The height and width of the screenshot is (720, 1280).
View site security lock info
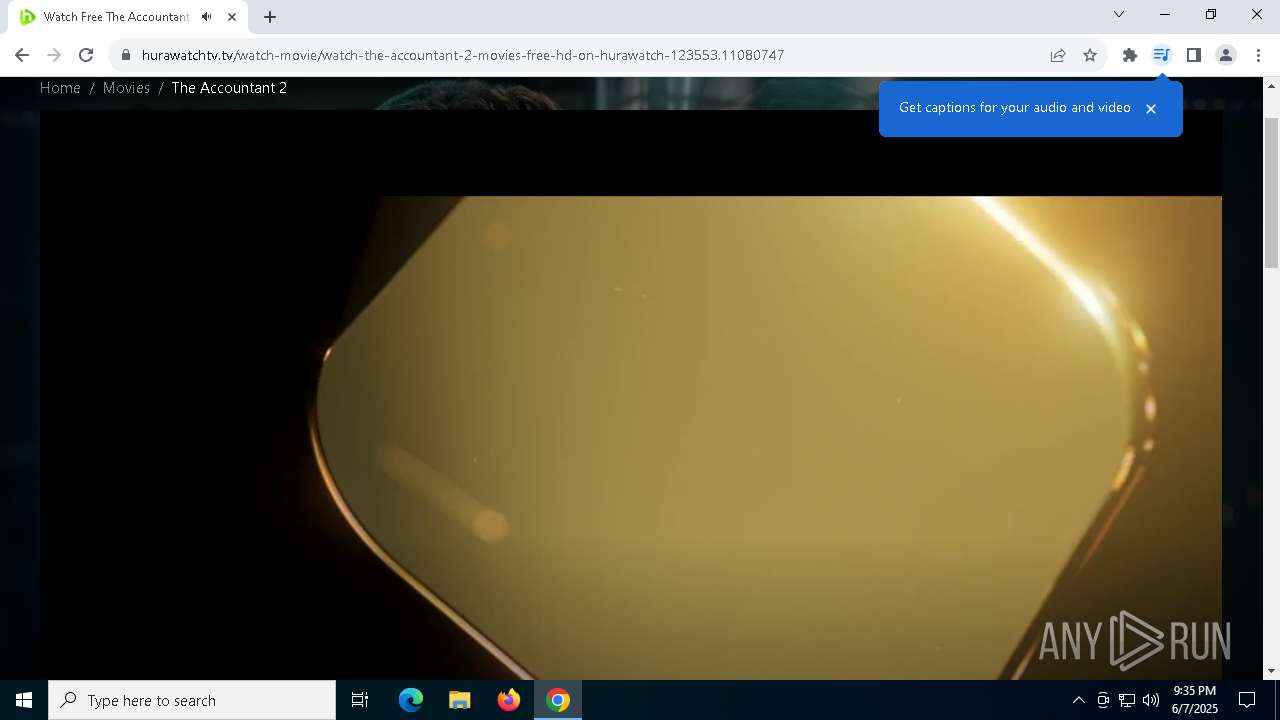click(x=125, y=55)
